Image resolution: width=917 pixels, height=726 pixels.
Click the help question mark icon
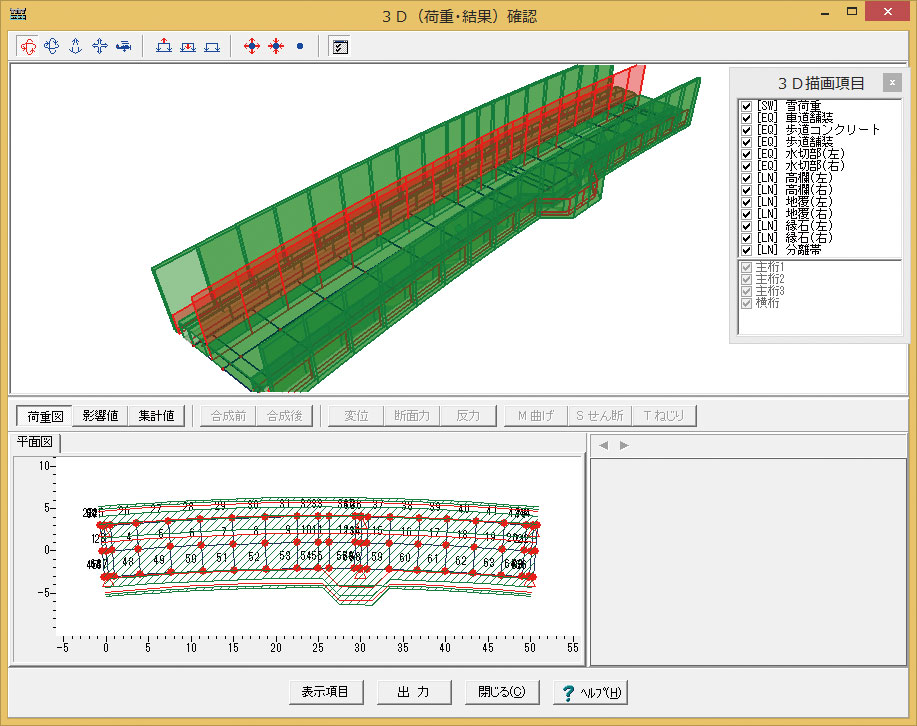568,693
